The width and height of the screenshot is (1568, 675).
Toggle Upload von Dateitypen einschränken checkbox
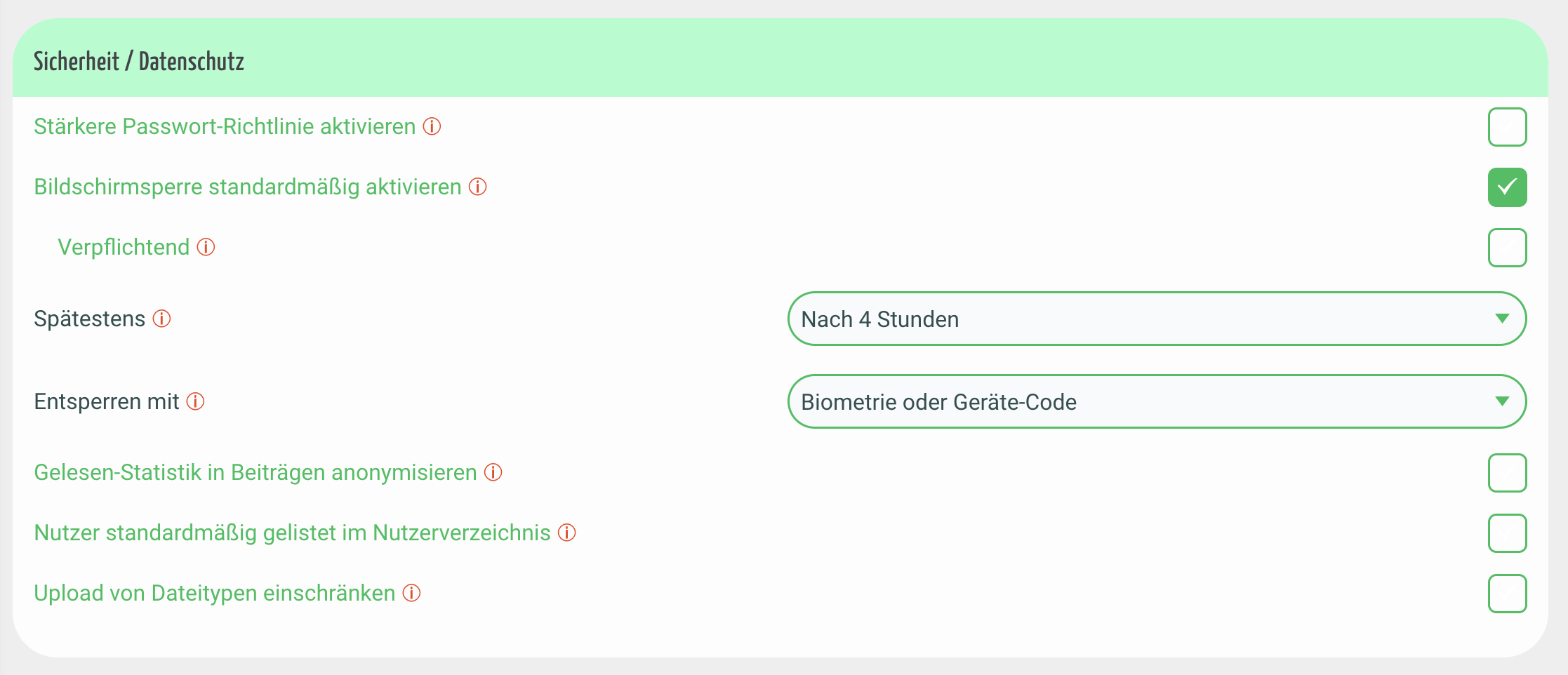[1507, 594]
